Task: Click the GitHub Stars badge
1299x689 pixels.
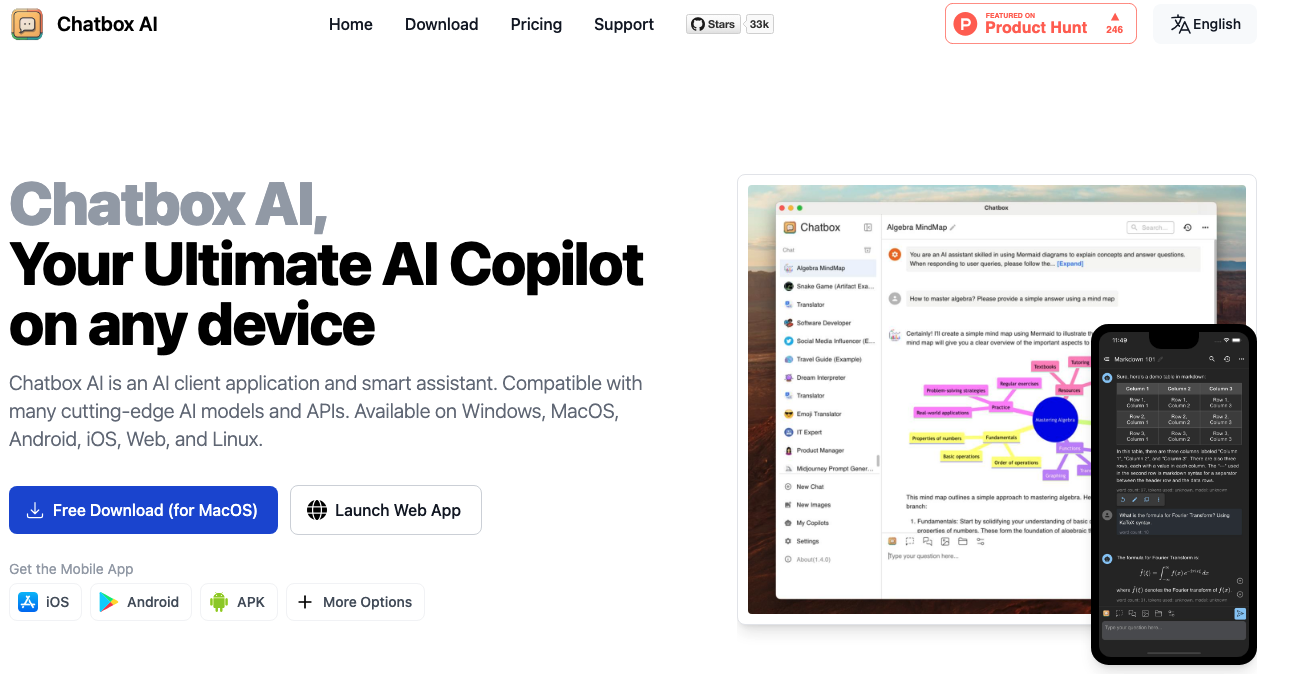Action: tap(713, 24)
